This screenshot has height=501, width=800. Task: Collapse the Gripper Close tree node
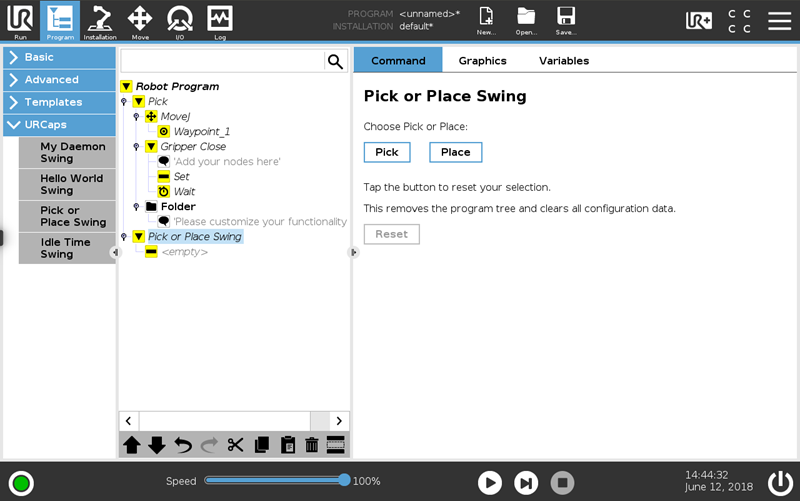tap(151, 147)
